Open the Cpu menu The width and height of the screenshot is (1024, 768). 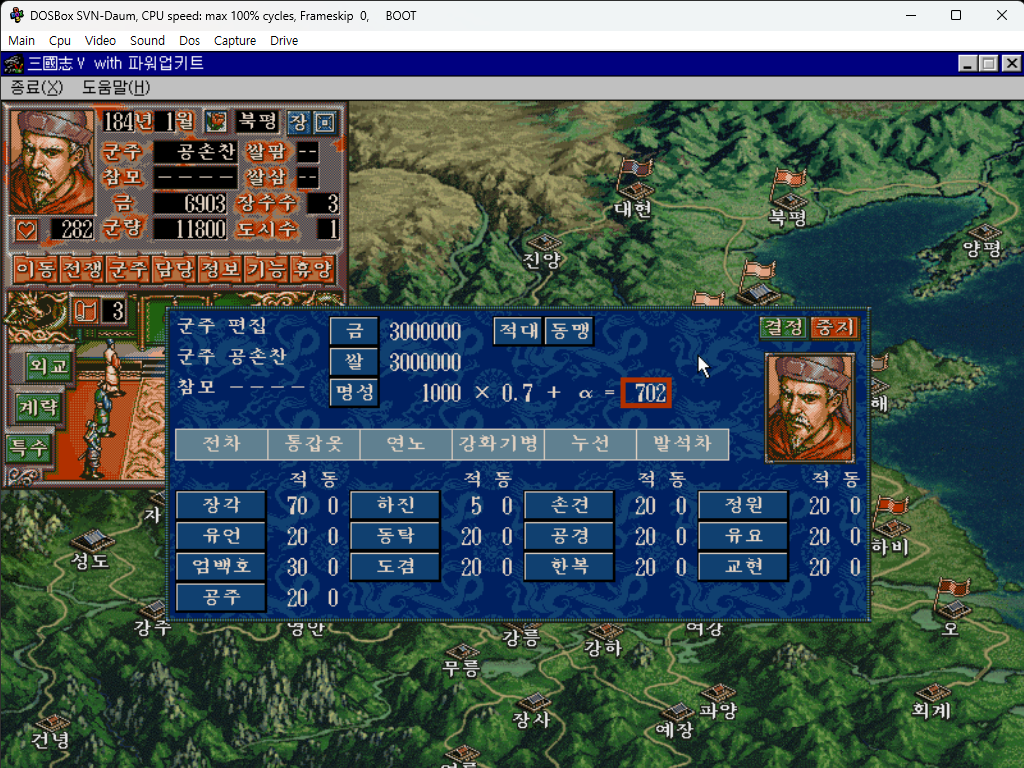59,40
